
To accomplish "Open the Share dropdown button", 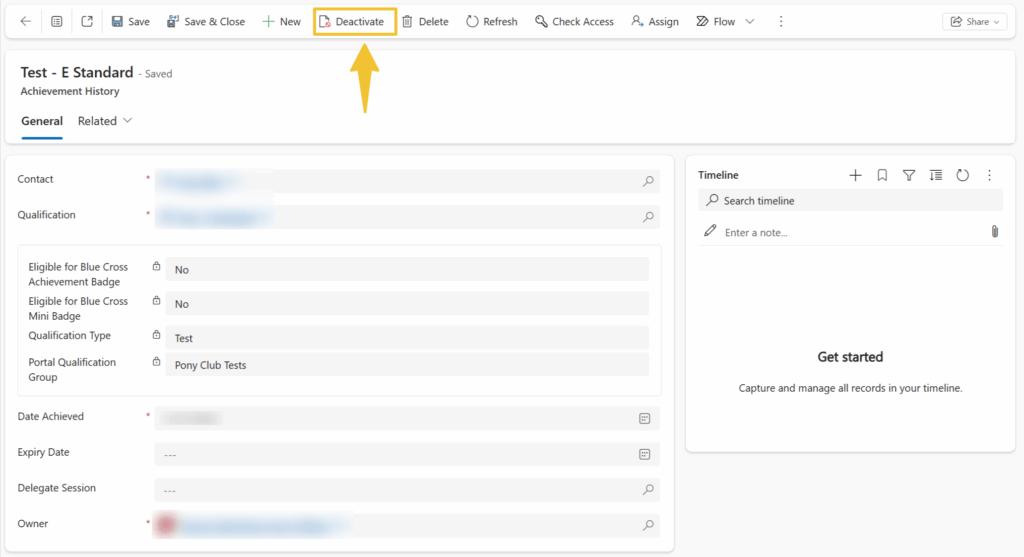I will 974,21.
